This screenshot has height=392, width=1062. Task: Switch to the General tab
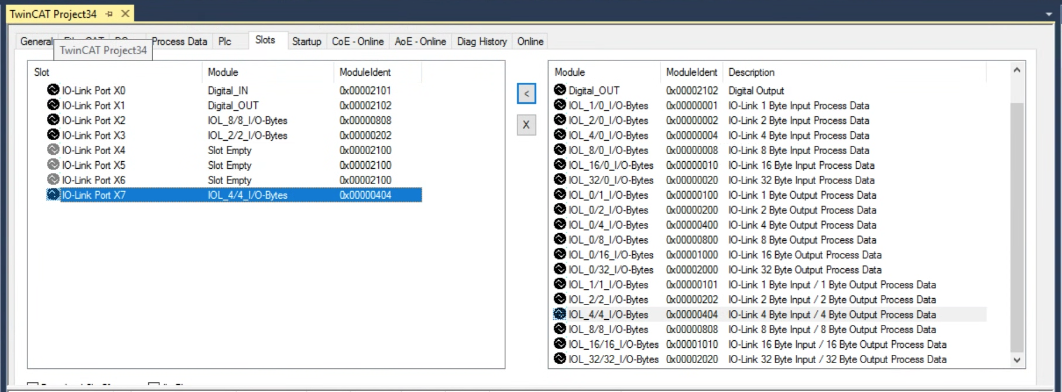coord(36,41)
